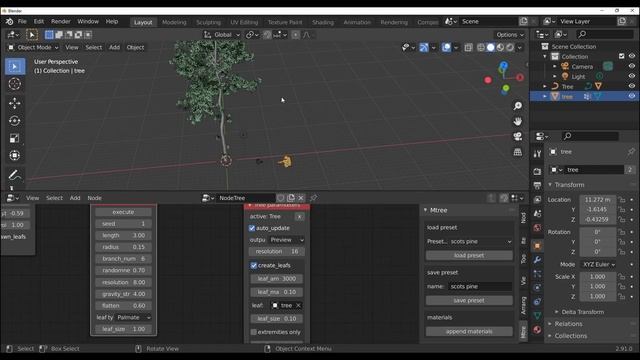Open the viewport Add menu
The width and height of the screenshot is (640, 360).
tap(114, 48)
